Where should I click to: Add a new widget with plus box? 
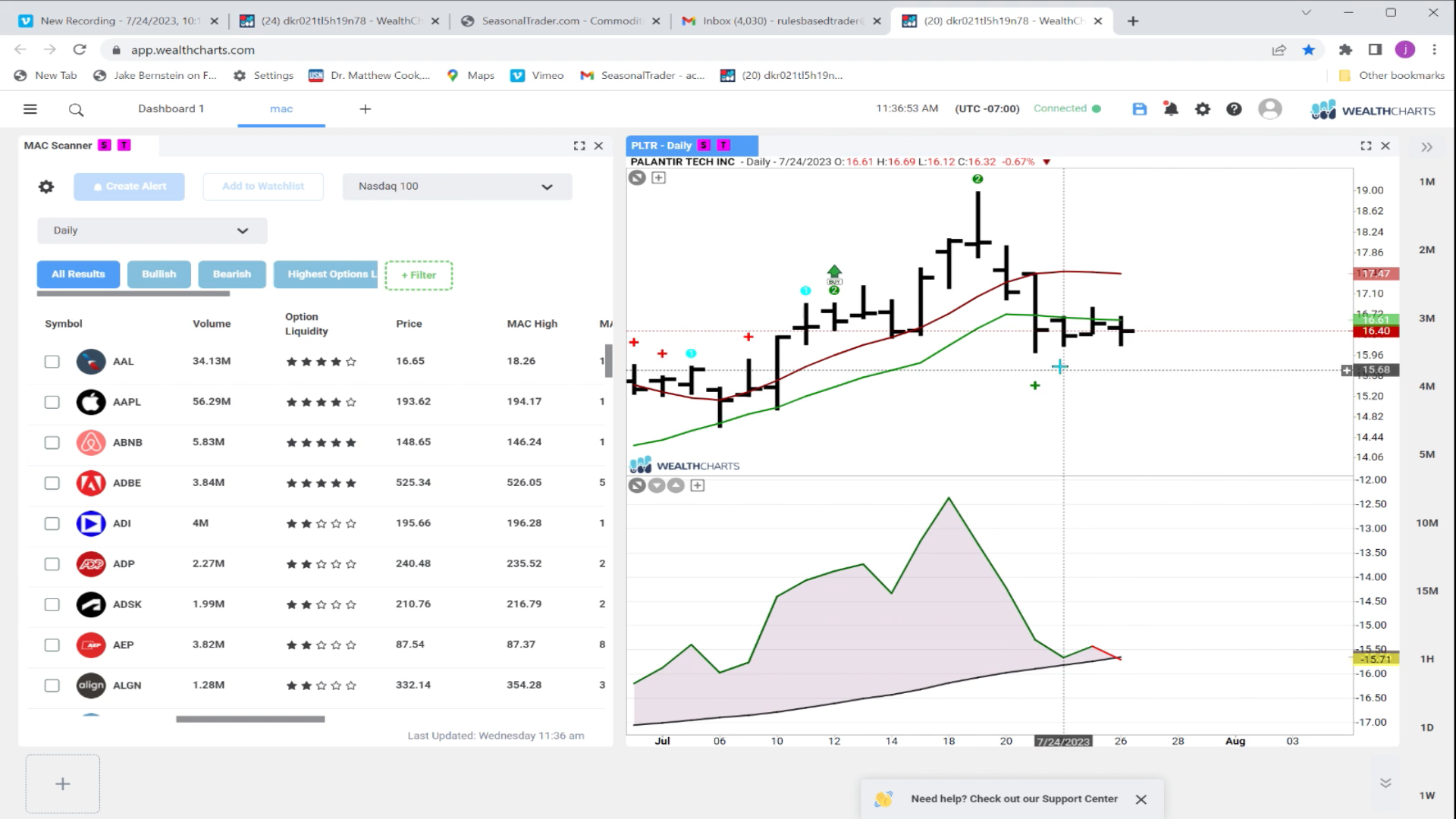click(x=63, y=784)
